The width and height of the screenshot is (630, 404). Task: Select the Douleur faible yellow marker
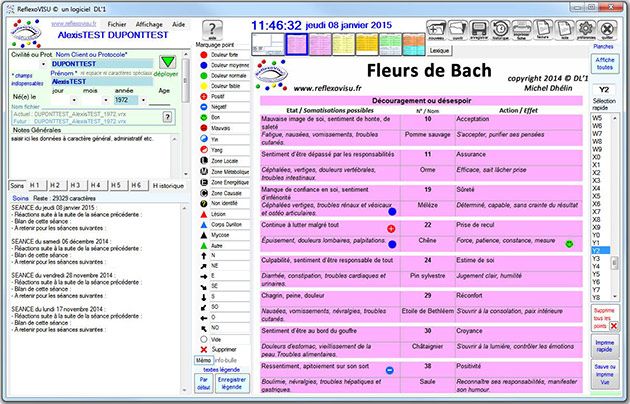(204, 86)
